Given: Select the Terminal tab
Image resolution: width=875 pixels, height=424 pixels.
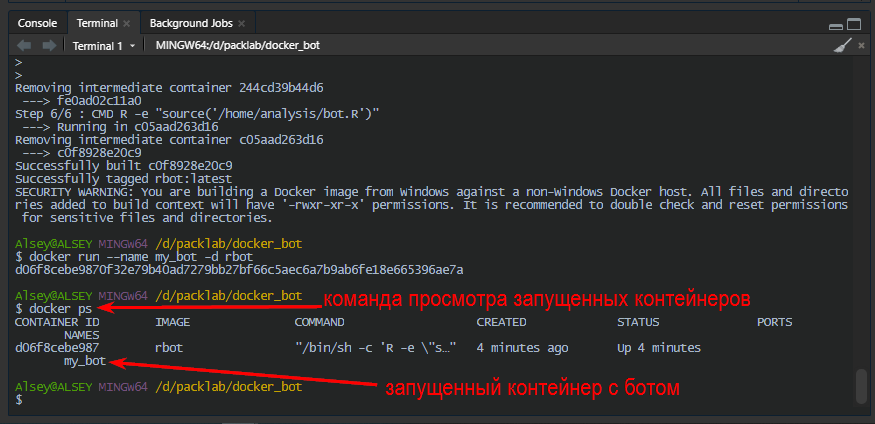Looking at the screenshot, I should 97,22.
